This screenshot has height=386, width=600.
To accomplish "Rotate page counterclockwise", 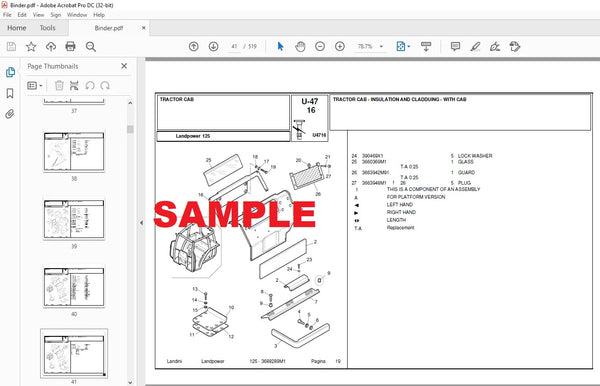I will coord(90,86).
